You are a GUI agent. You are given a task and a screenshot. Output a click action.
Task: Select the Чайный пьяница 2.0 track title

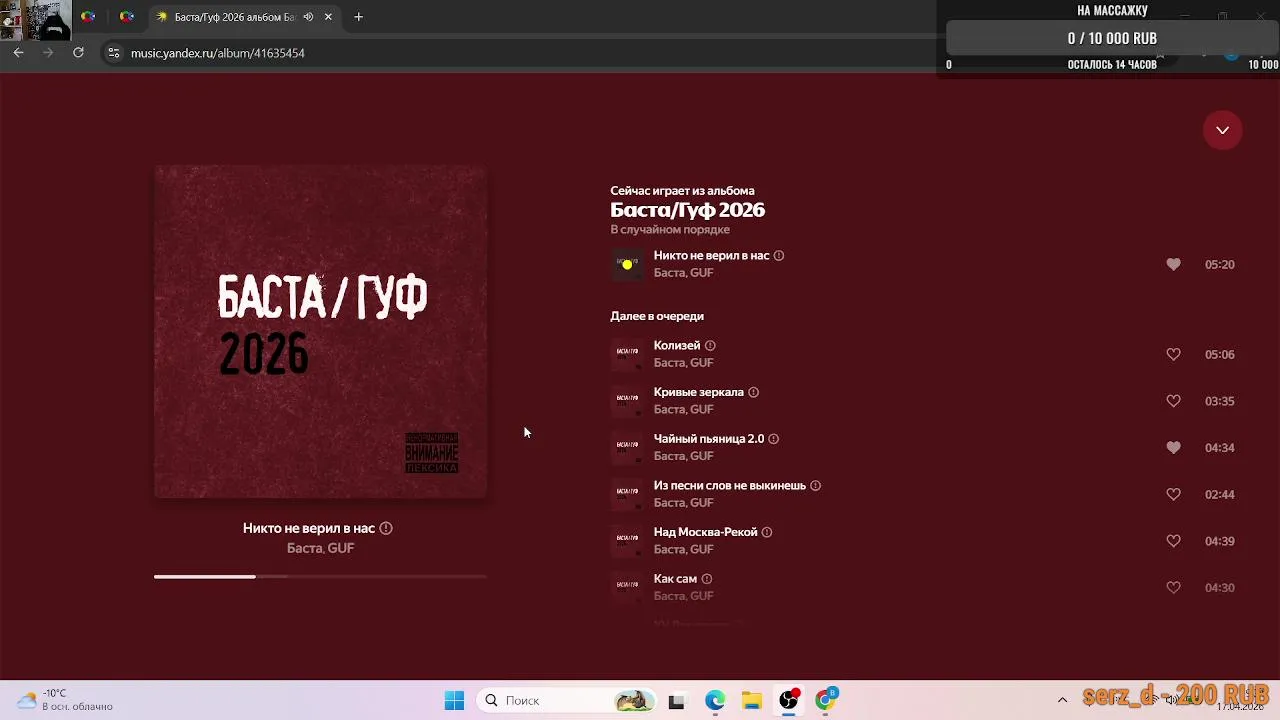click(x=709, y=439)
